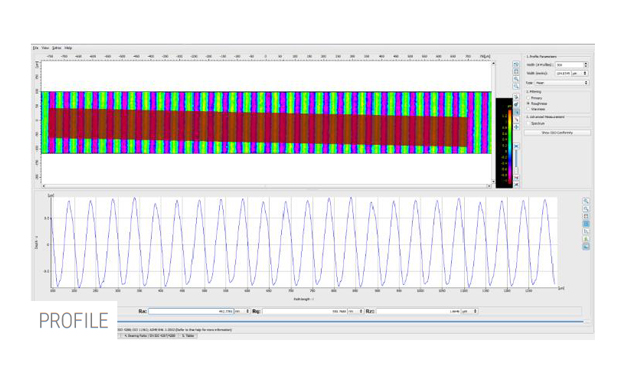Click the Show ISO Conformity button
This screenshot has width=625, height=389.
tap(557, 132)
